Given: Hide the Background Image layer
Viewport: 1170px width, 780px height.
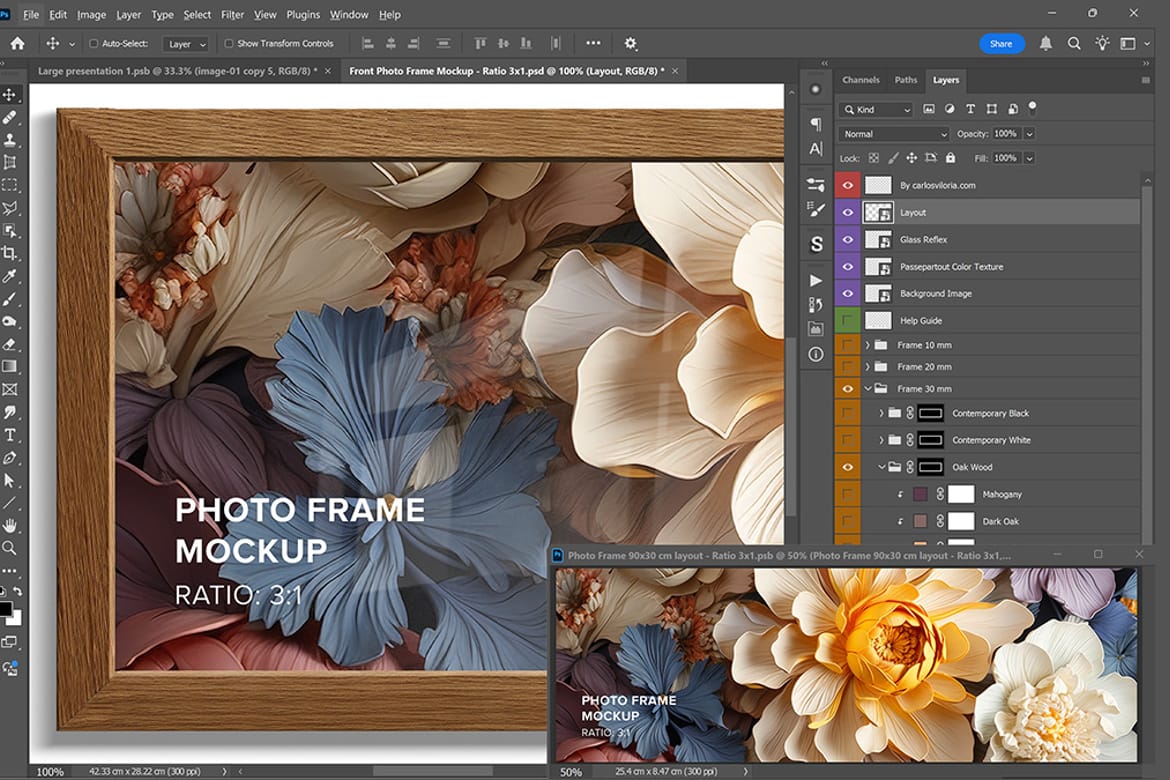Looking at the screenshot, I should pyautogui.click(x=847, y=293).
